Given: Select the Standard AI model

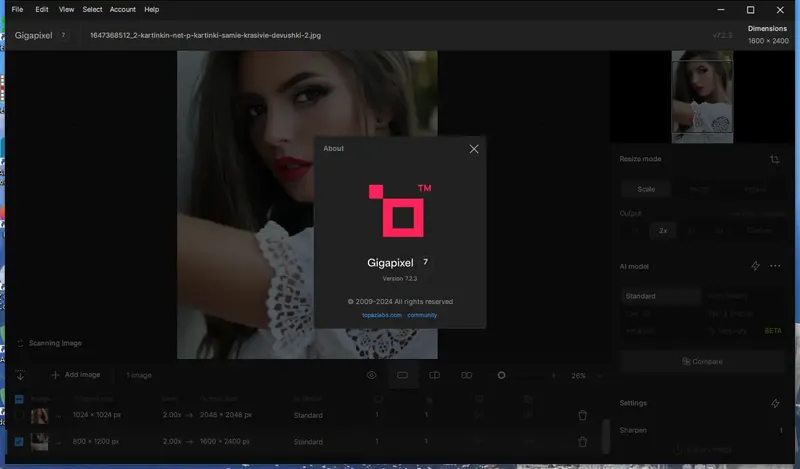Looking at the screenshot, I should (x=661, y=296).
